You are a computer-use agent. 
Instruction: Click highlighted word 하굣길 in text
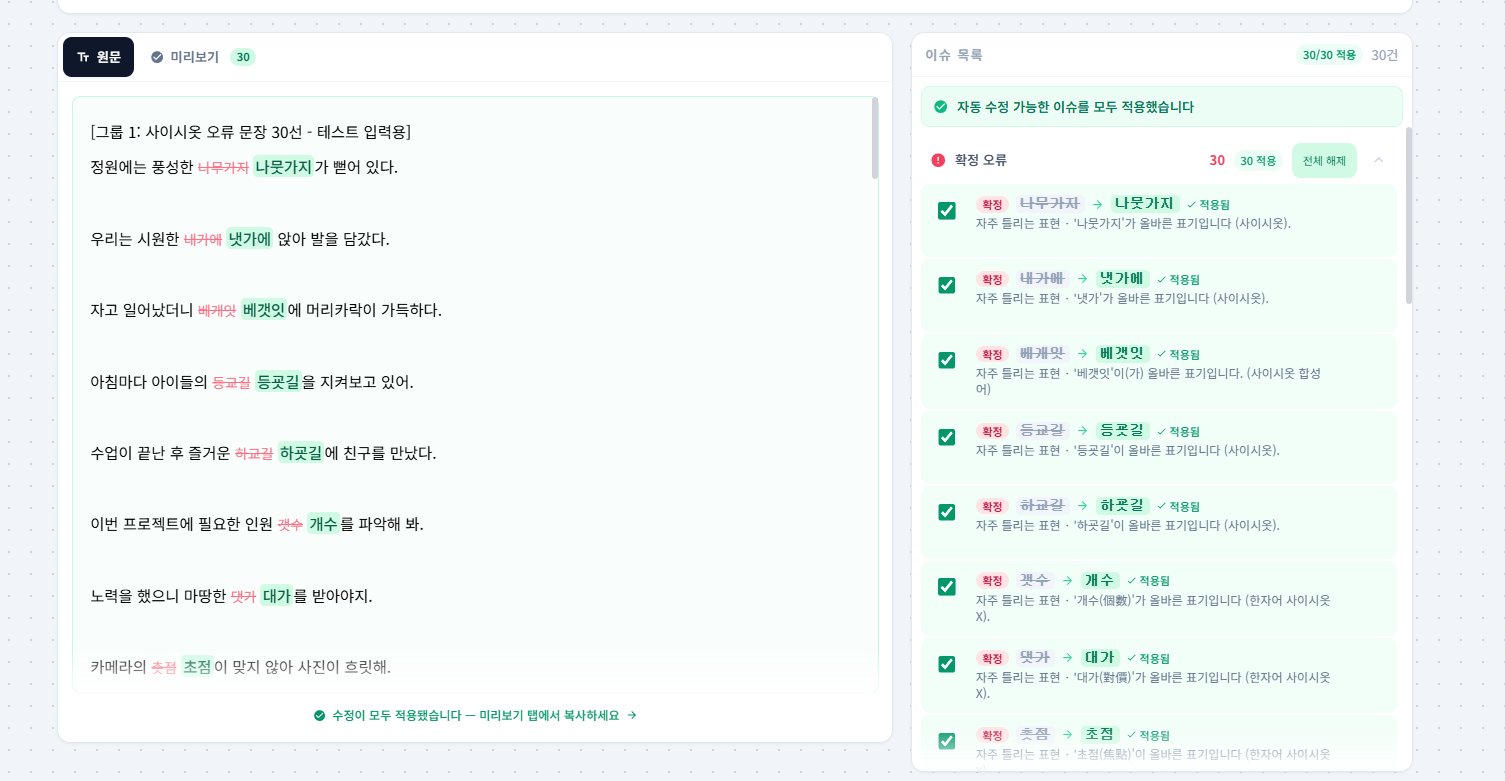point(301,453)
